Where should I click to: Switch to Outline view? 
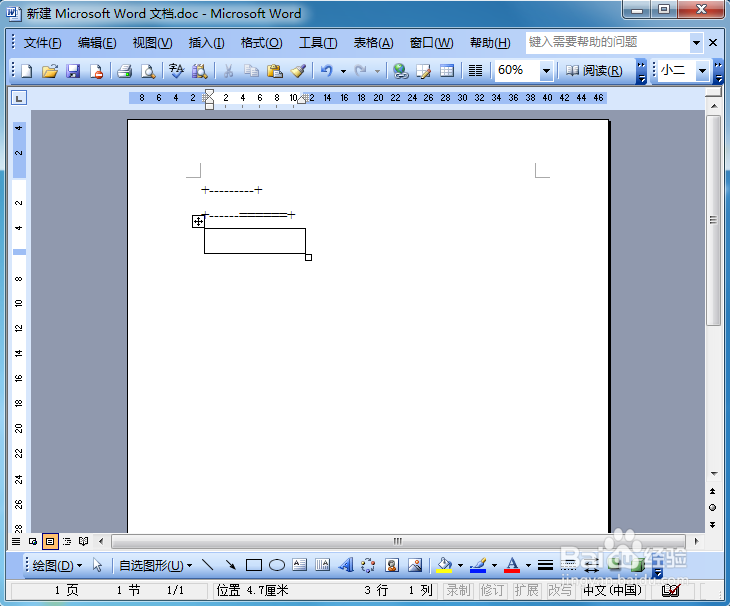[67, 541]
